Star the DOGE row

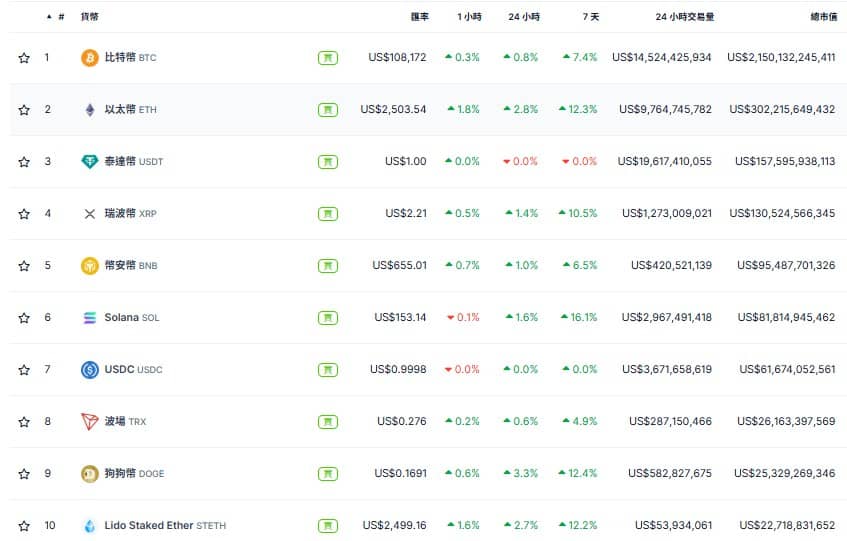pyautogui.click(x=24, y=474)
